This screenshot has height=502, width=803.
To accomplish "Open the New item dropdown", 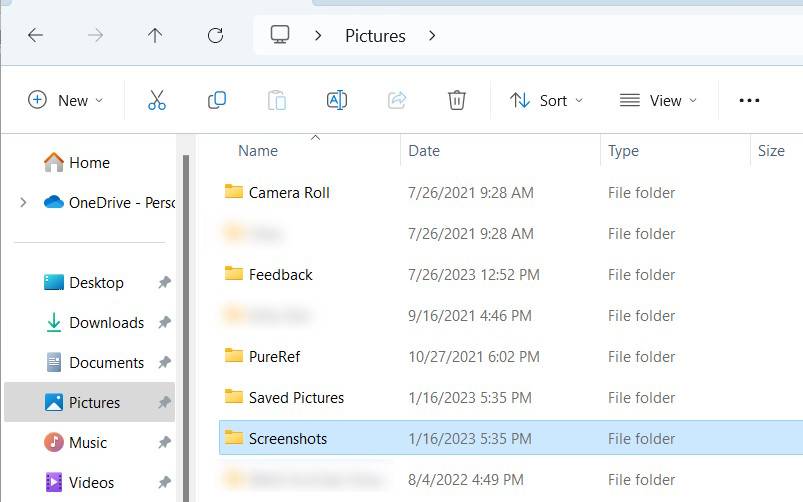I will coord(65,100).
